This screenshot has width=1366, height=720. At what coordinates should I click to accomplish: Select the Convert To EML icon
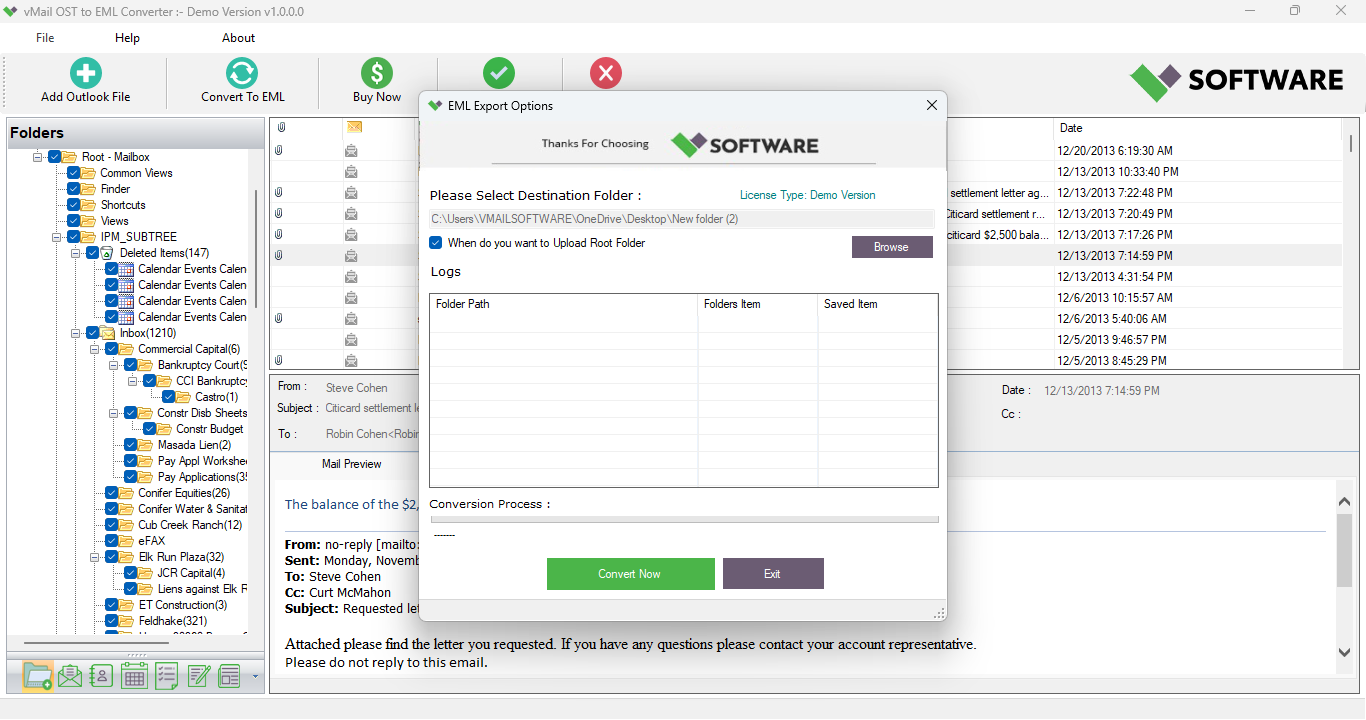tap(240, 72)
